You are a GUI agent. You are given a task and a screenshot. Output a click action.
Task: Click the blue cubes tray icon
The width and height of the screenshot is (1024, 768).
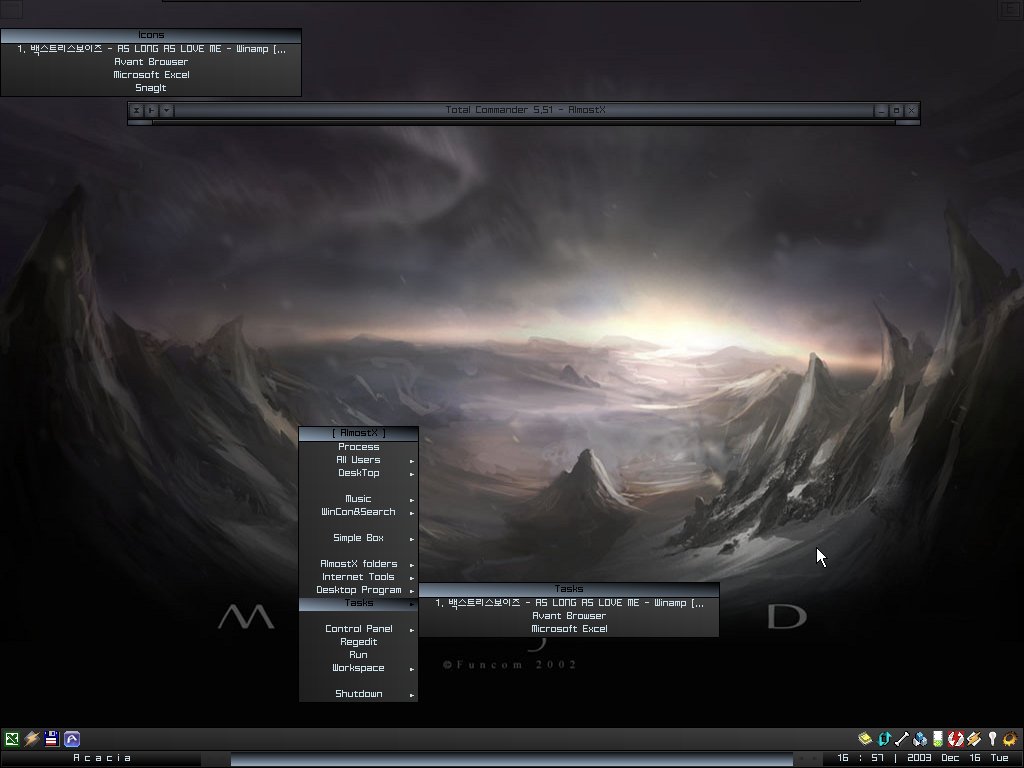tap(920, 739)
